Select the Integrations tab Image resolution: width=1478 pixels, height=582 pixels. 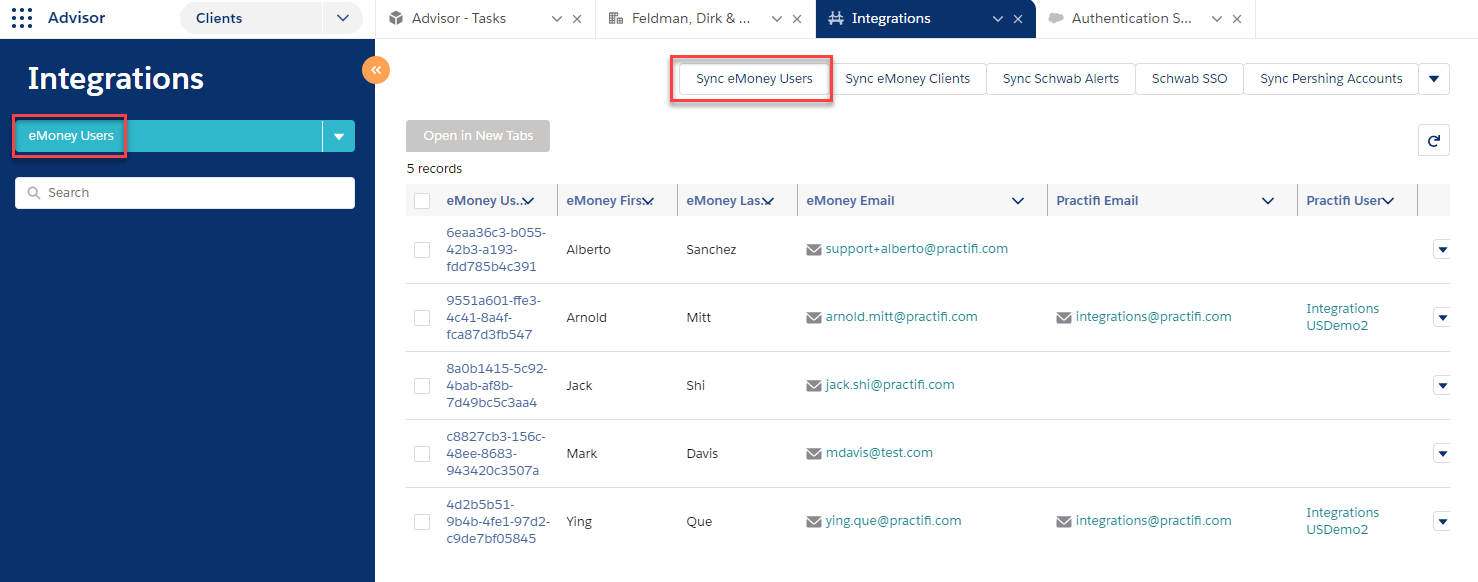[891, 18]
